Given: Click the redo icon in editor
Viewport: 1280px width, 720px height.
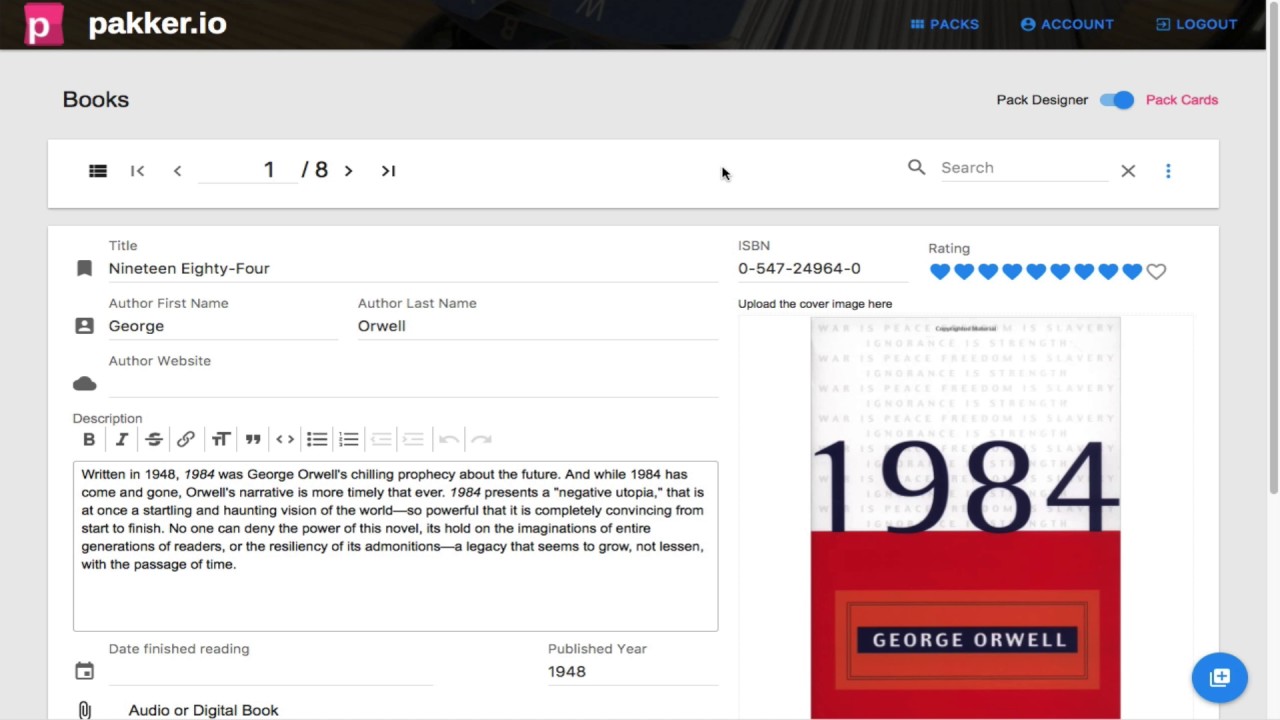Looking at the screenshot, I should [481, 439].
